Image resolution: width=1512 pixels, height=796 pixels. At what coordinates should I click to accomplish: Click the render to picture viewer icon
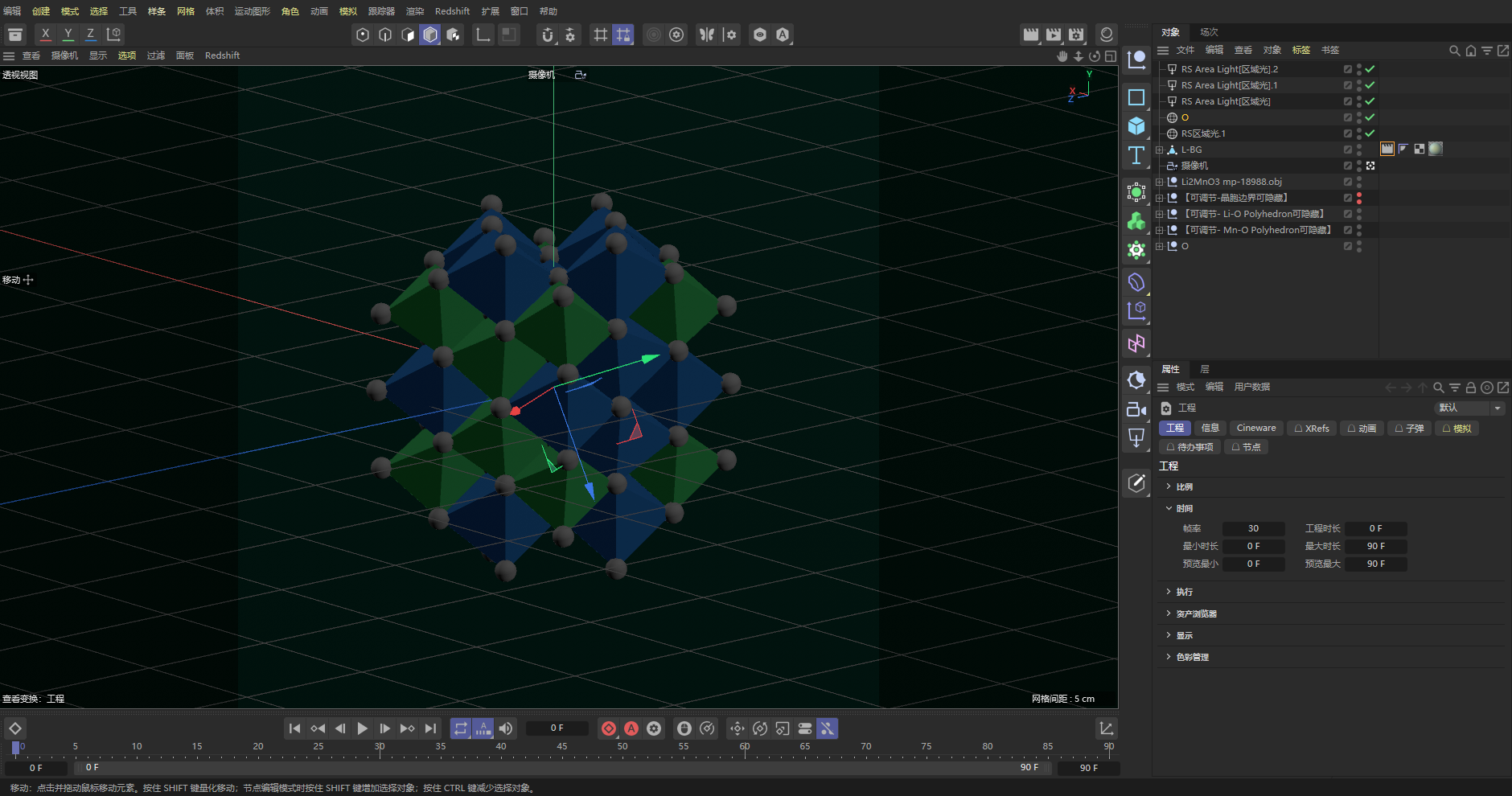tap(1054, 35)
